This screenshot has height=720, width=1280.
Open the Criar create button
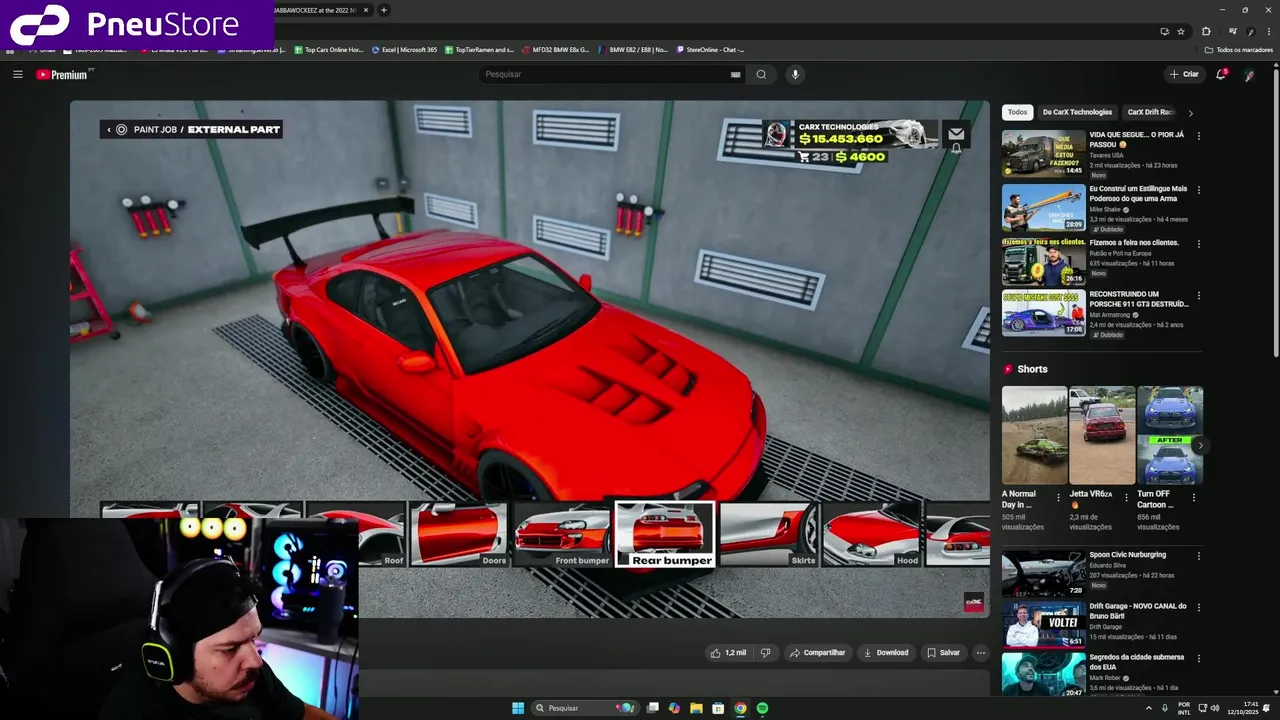(x=1184, y=74)
